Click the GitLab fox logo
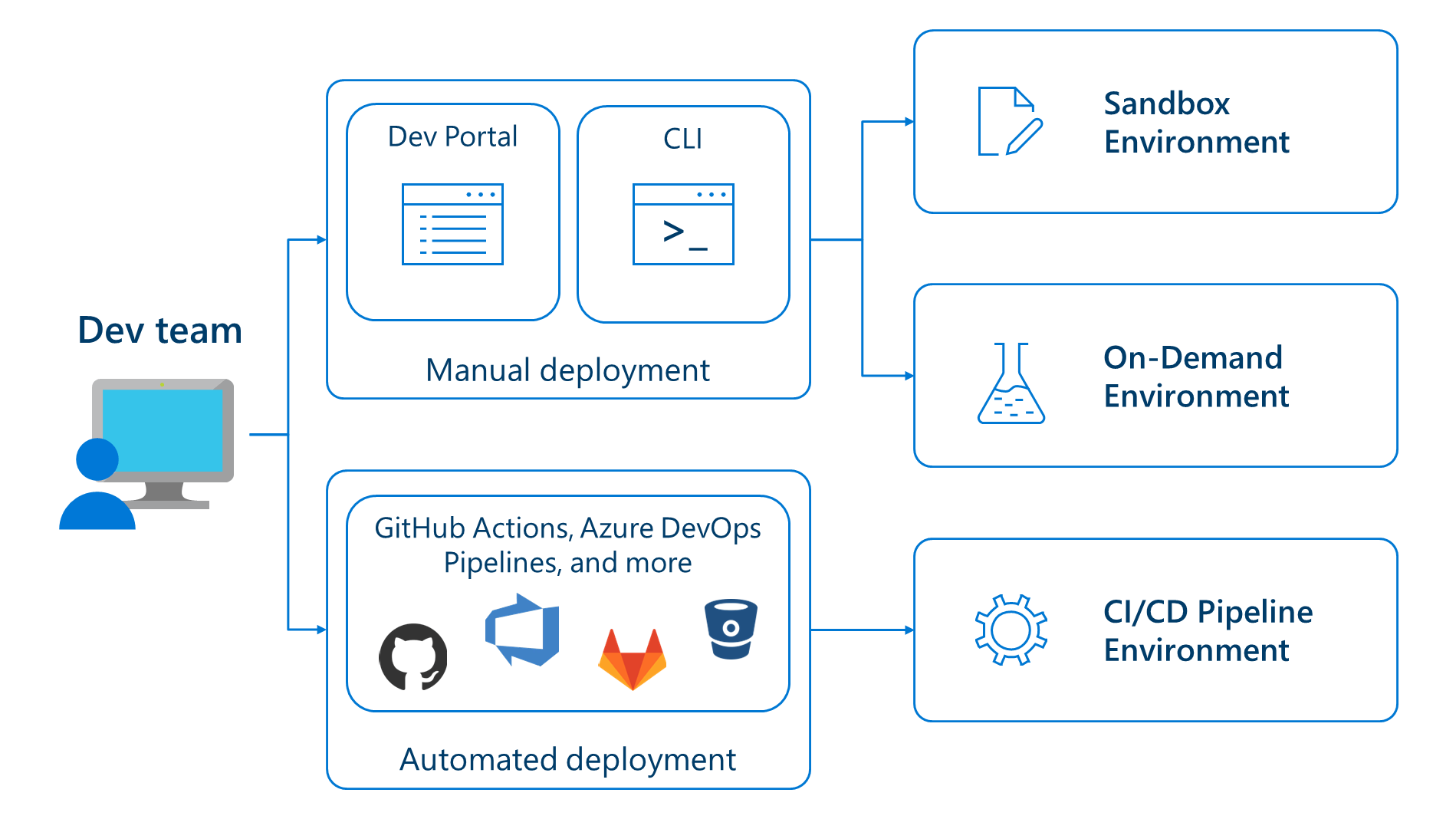Image resolution: width=1456 pixels, height=819 pixels. (x=632, y=659)
